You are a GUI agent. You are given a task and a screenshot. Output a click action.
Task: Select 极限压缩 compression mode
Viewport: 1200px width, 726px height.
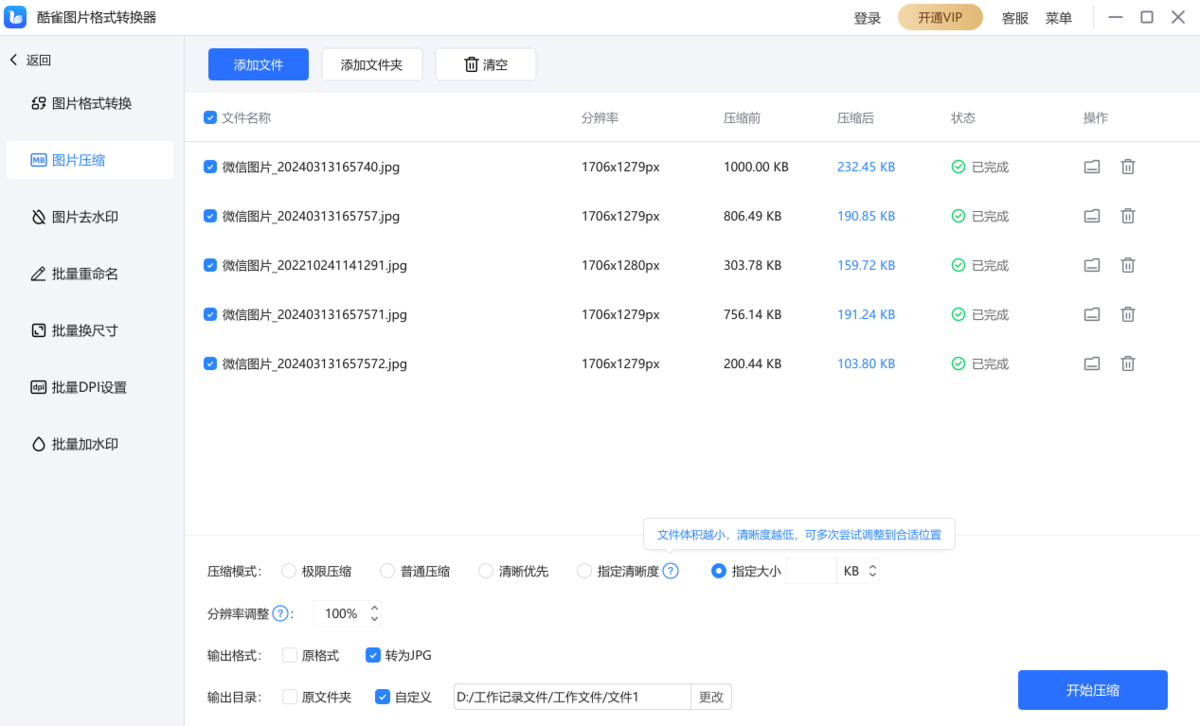point(289,571)
